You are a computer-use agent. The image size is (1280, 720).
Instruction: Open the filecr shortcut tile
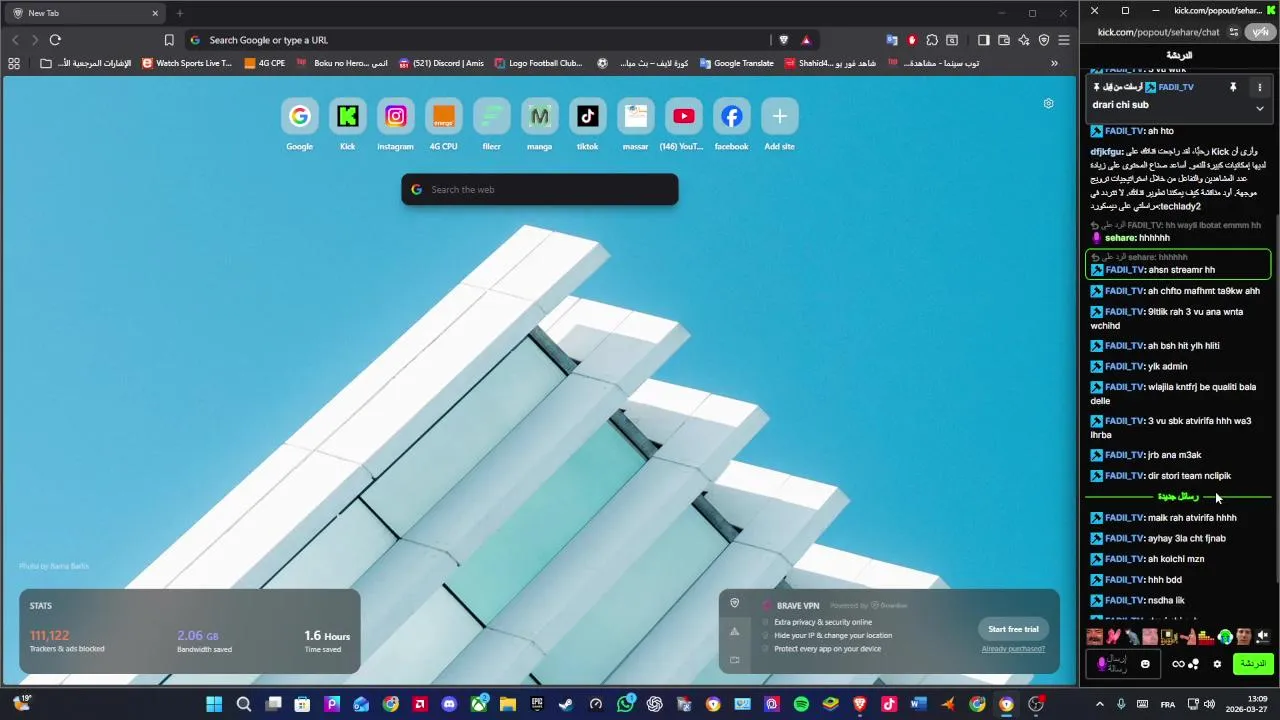(491, 117)
